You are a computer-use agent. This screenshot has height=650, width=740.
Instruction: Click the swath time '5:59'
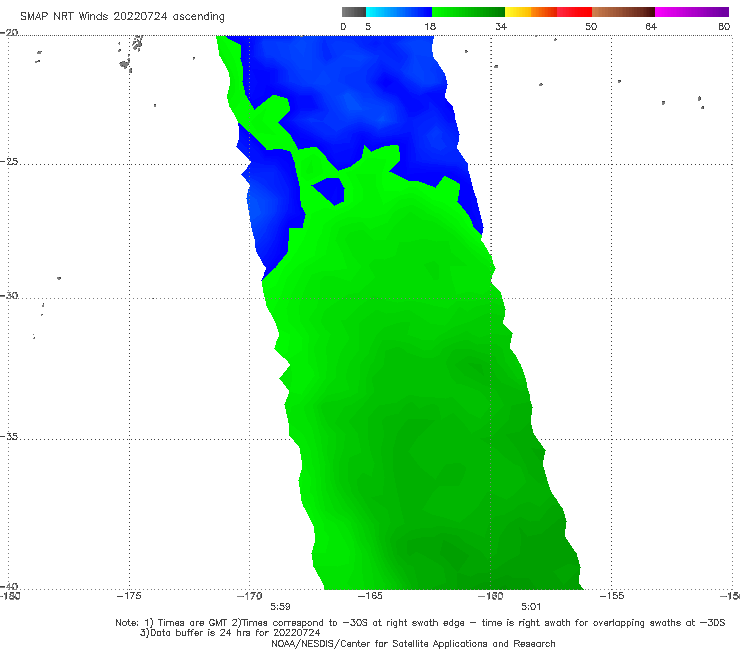(280, 607)
